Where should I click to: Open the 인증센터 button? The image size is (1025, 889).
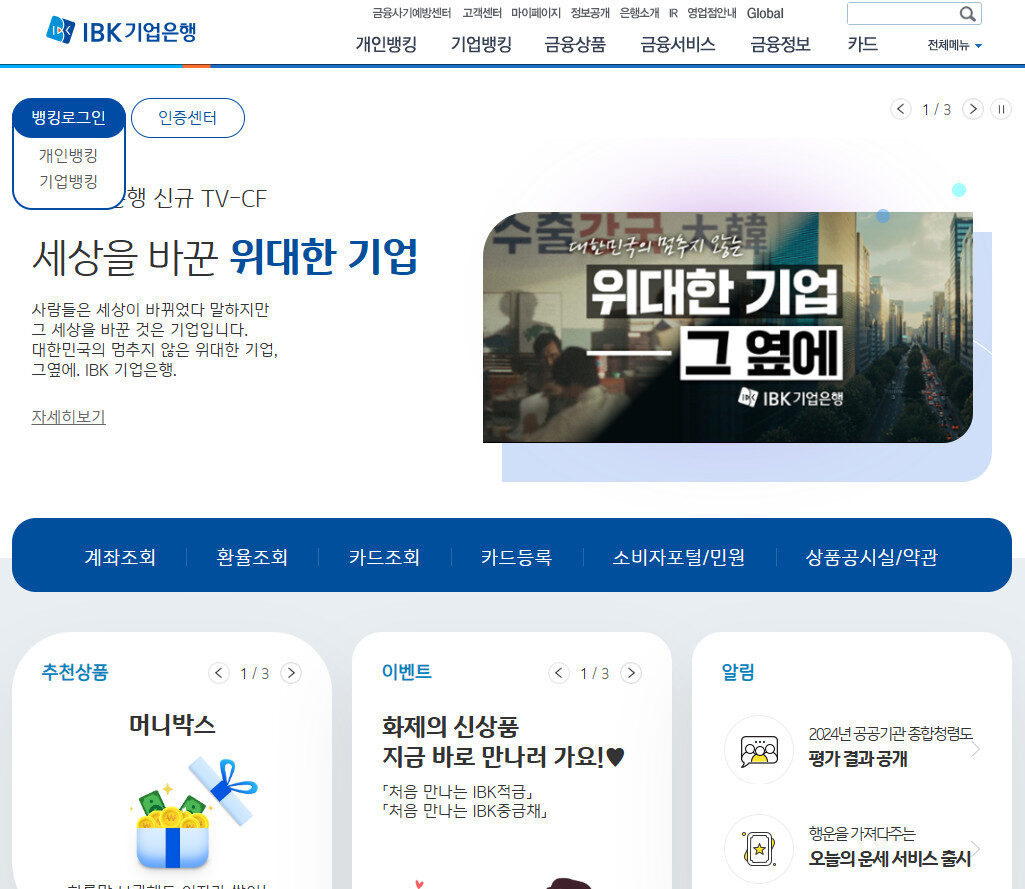[x=188, y=118]
